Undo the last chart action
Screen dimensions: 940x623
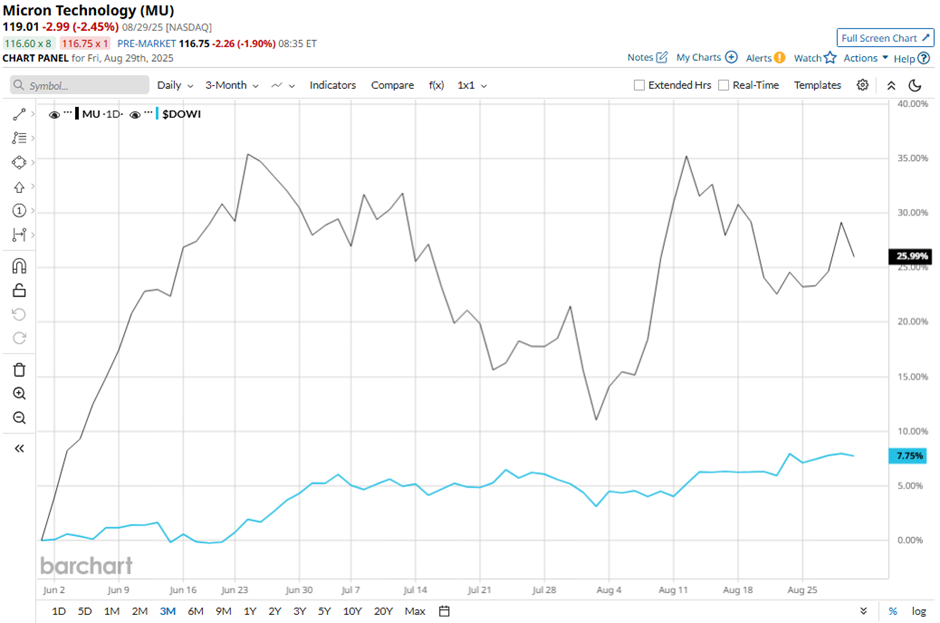click(x=19, y=314)
